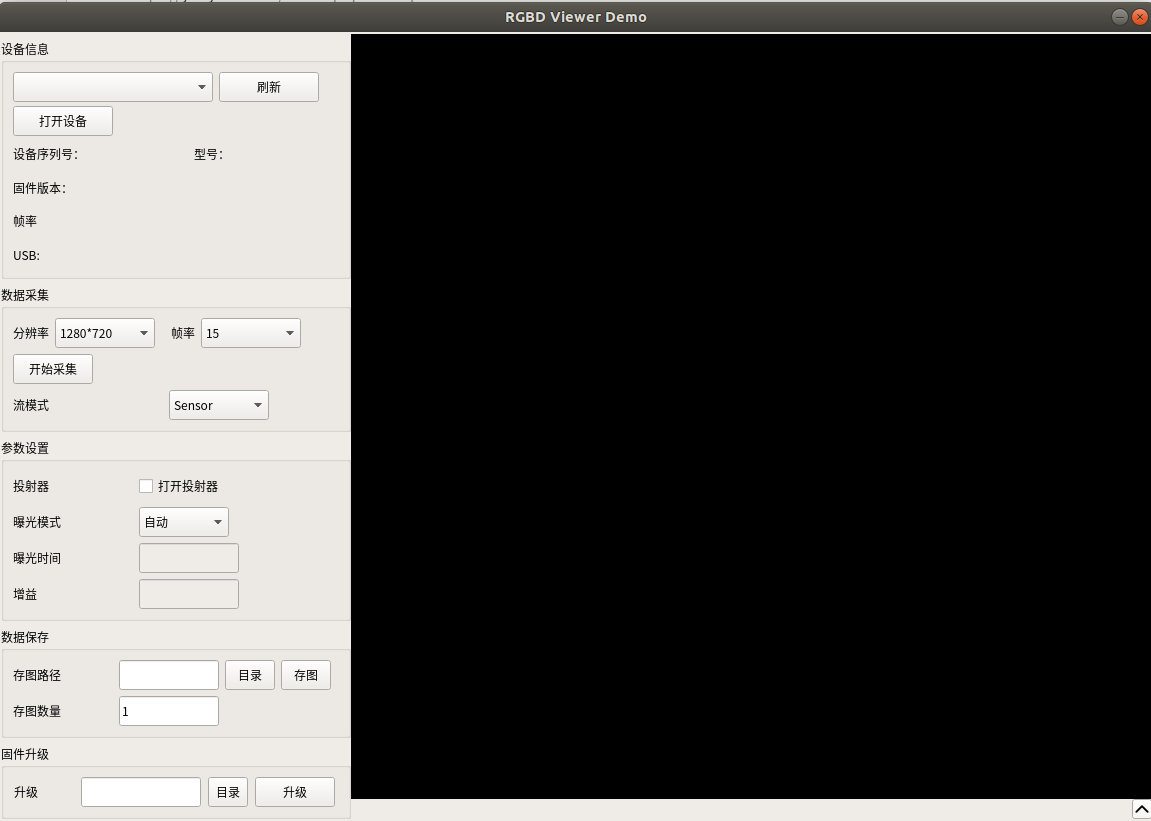
Task: Select the 存图数量 field showing 1
Action: (x=168, y=710)
